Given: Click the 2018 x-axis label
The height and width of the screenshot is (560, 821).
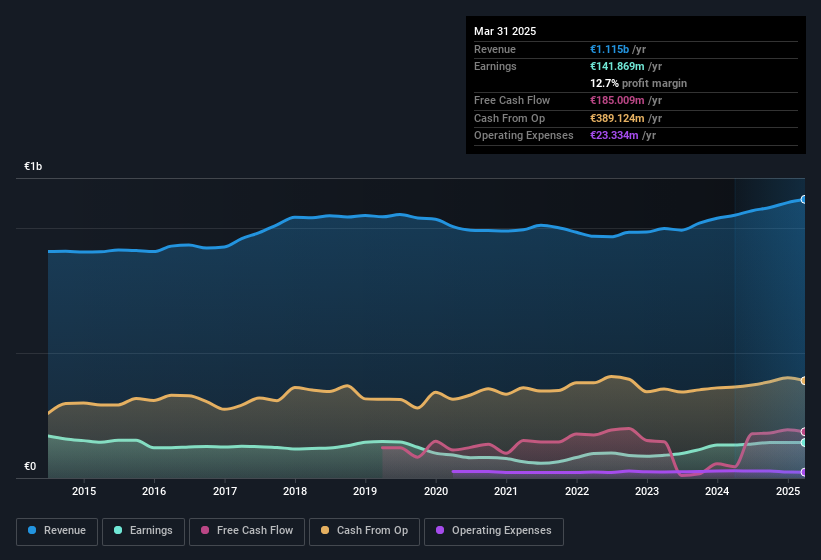Looking at the screenshot, I should [x=295, y=491].
